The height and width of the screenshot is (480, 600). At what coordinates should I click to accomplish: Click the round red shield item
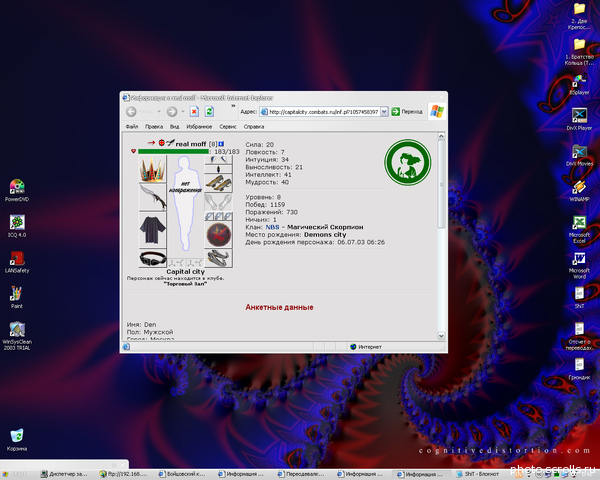click(218, 235)
